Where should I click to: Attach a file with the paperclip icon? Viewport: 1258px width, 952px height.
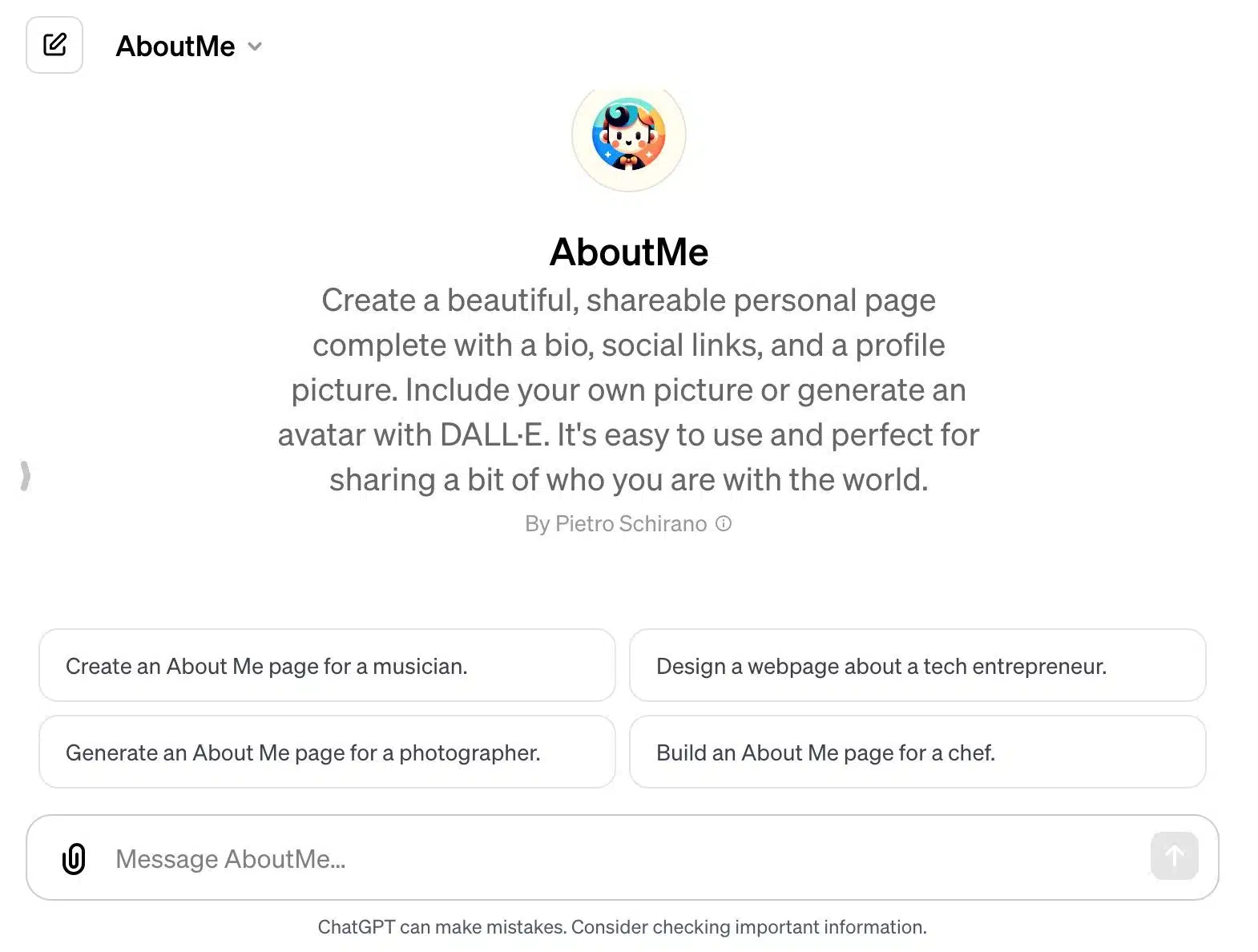click(74, 858)
